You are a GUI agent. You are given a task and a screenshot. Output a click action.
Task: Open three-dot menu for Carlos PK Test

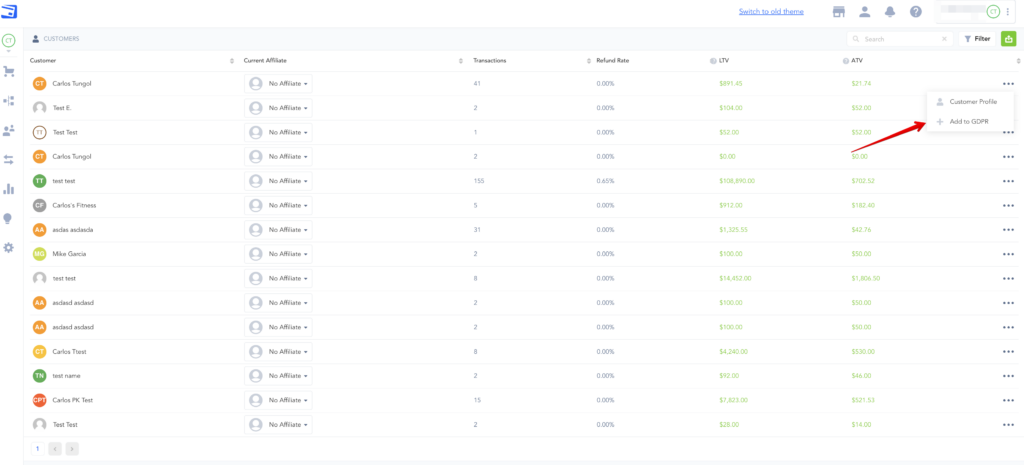point(1008,400)
